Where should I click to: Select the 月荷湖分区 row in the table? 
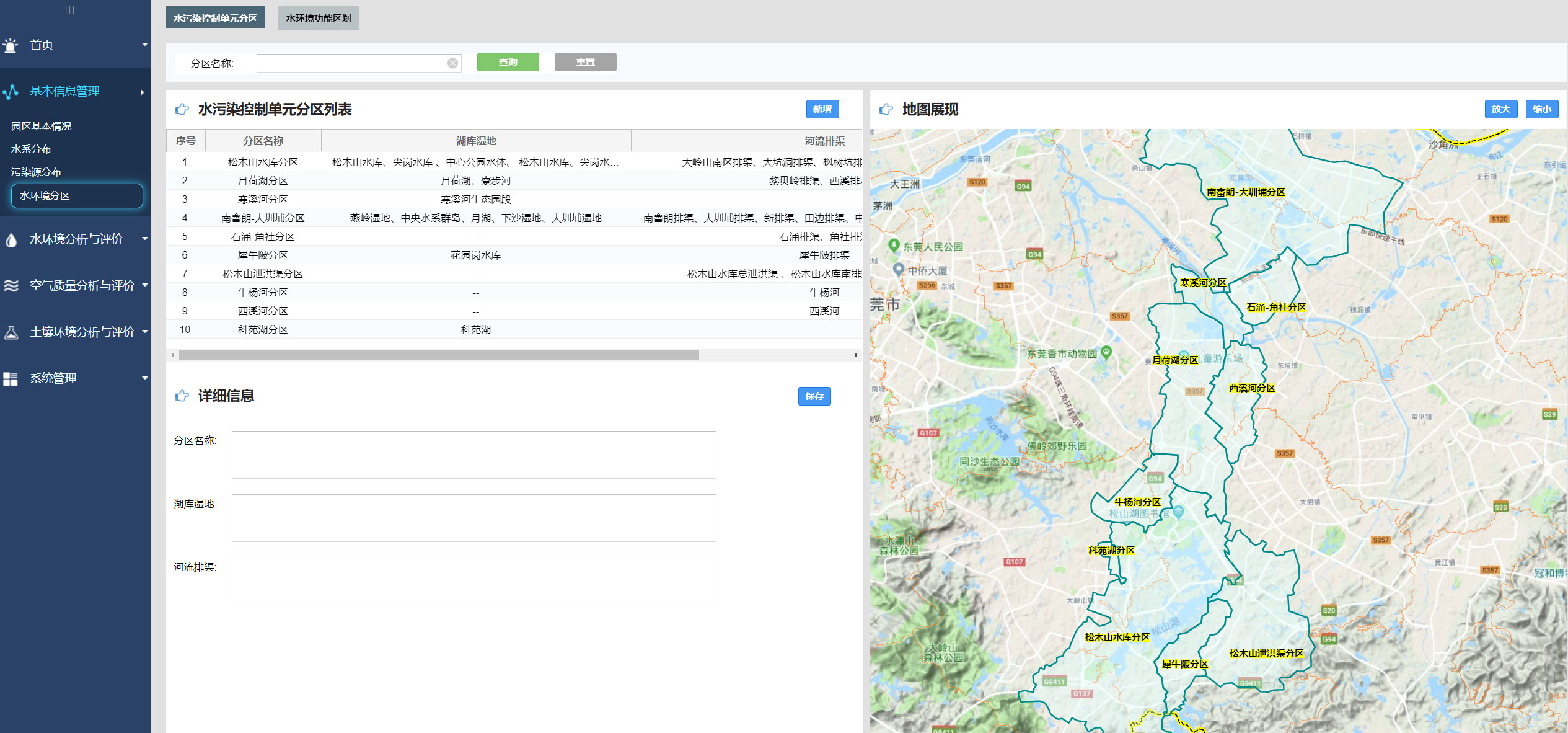point(263,180)
